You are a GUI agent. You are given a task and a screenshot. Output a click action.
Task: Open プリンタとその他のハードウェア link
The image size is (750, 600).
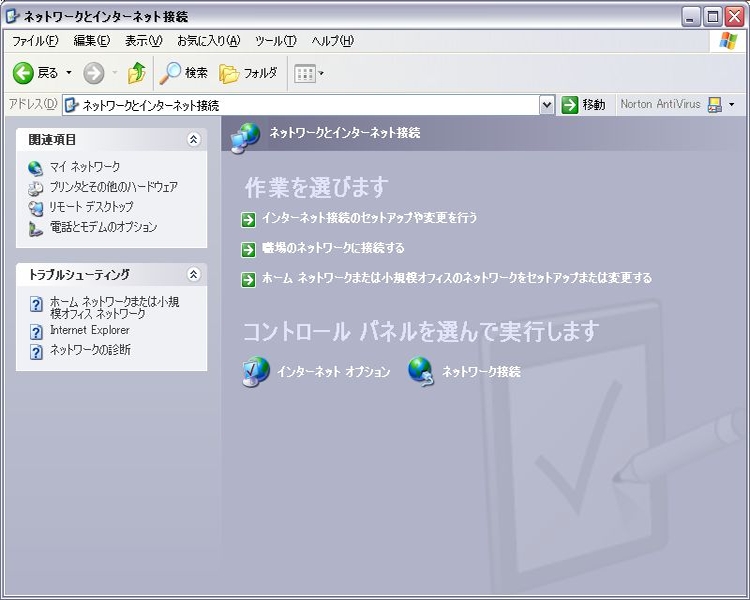[114, 187]
